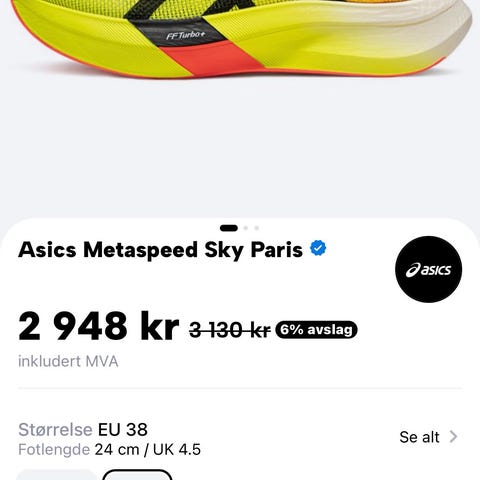
Task: Tap the inkludert MVA note
Action: click(68, 361)
